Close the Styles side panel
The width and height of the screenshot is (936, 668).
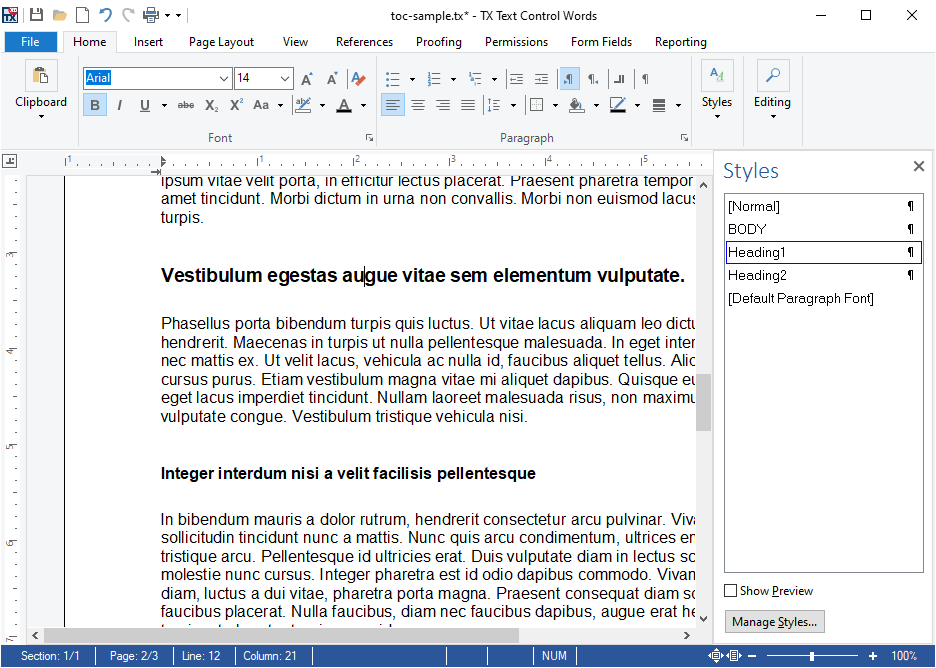(919, 167)
